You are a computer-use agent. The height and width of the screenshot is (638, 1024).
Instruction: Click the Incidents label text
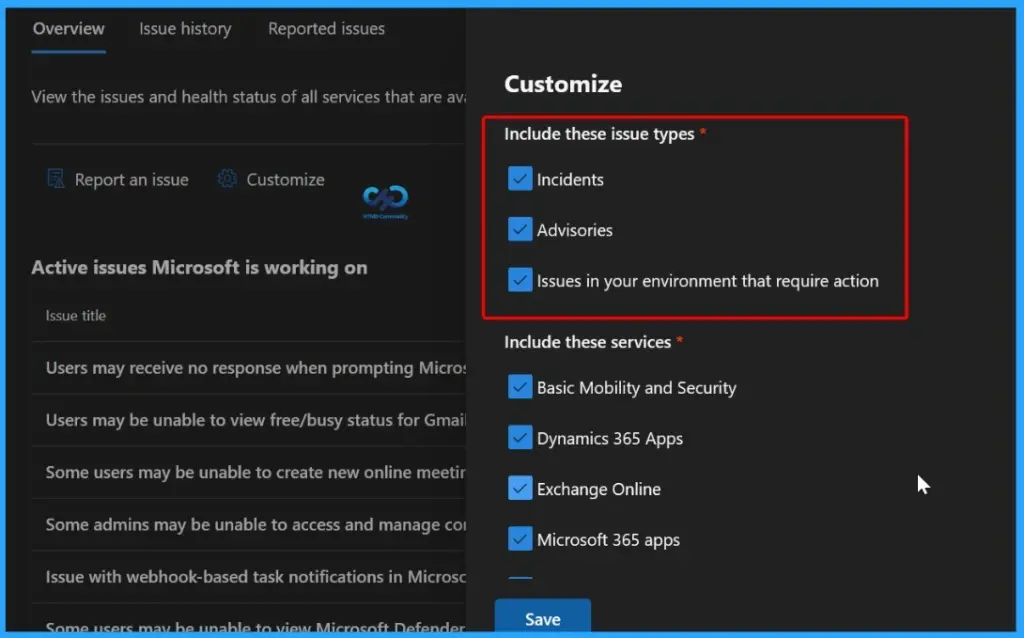[570, 180]
